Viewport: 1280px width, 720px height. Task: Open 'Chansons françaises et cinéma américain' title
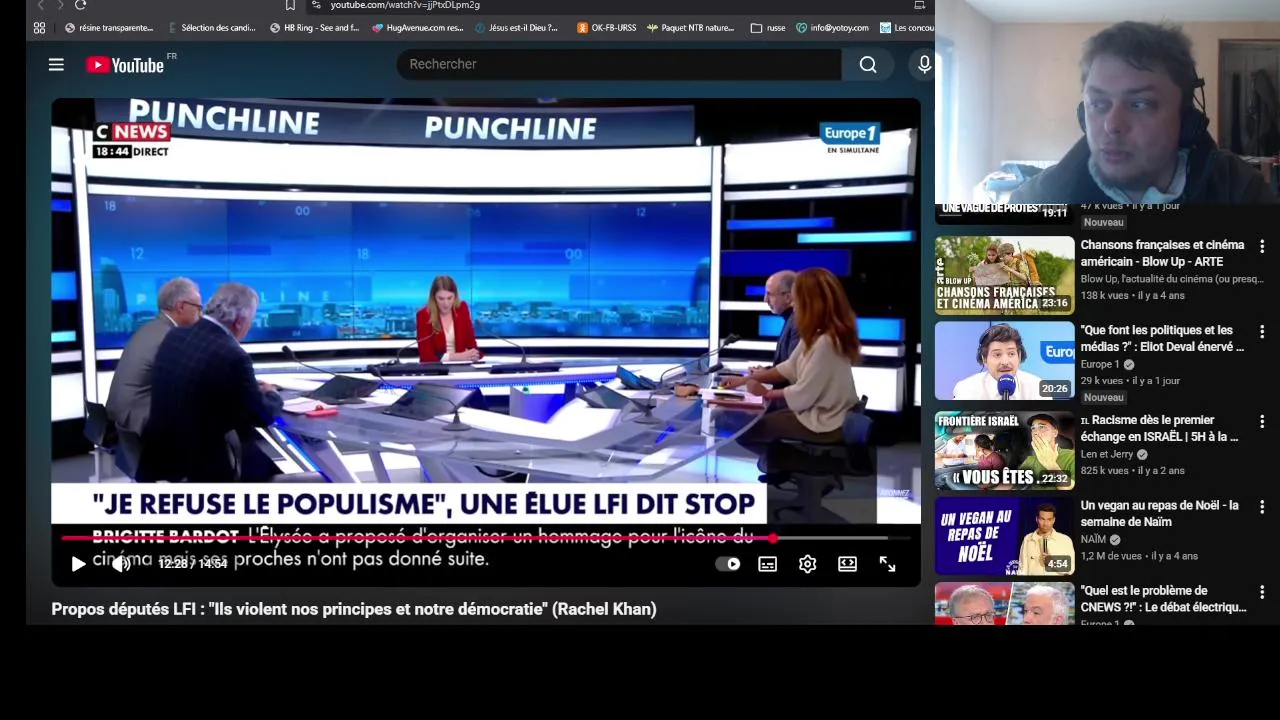[x=1162, y=253]
